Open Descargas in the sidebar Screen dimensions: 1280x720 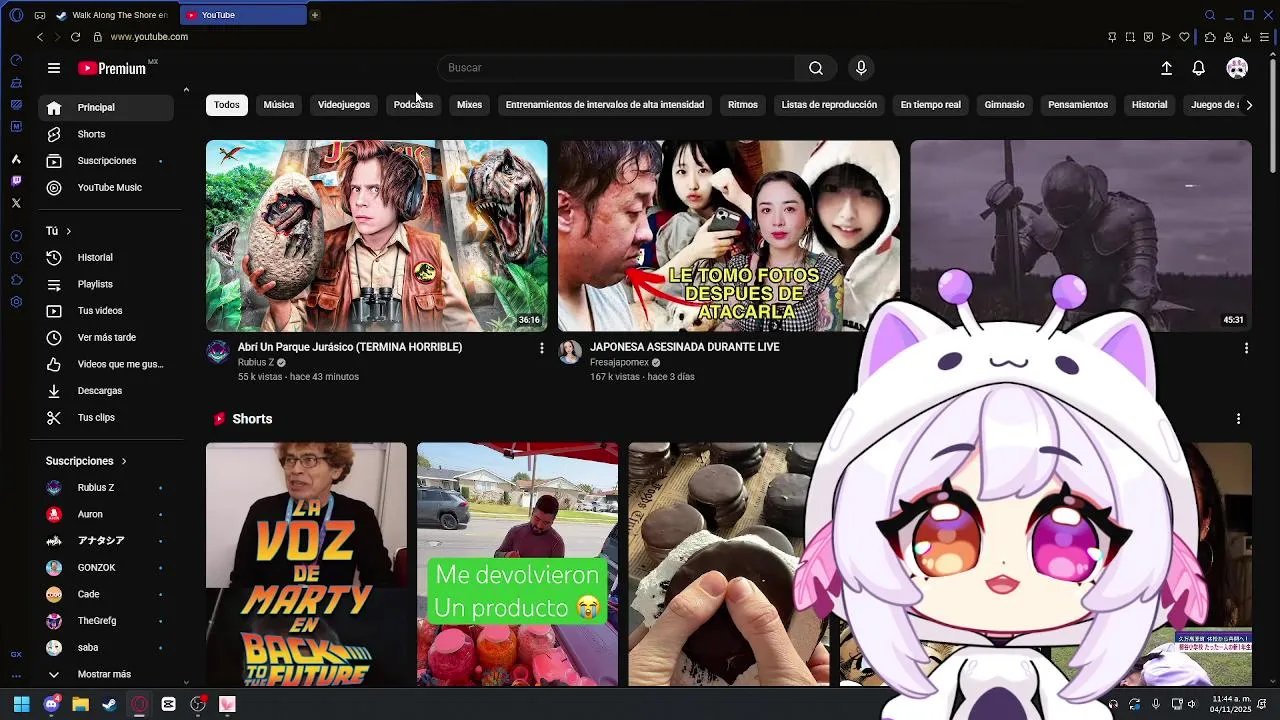[x=106, y=391]
